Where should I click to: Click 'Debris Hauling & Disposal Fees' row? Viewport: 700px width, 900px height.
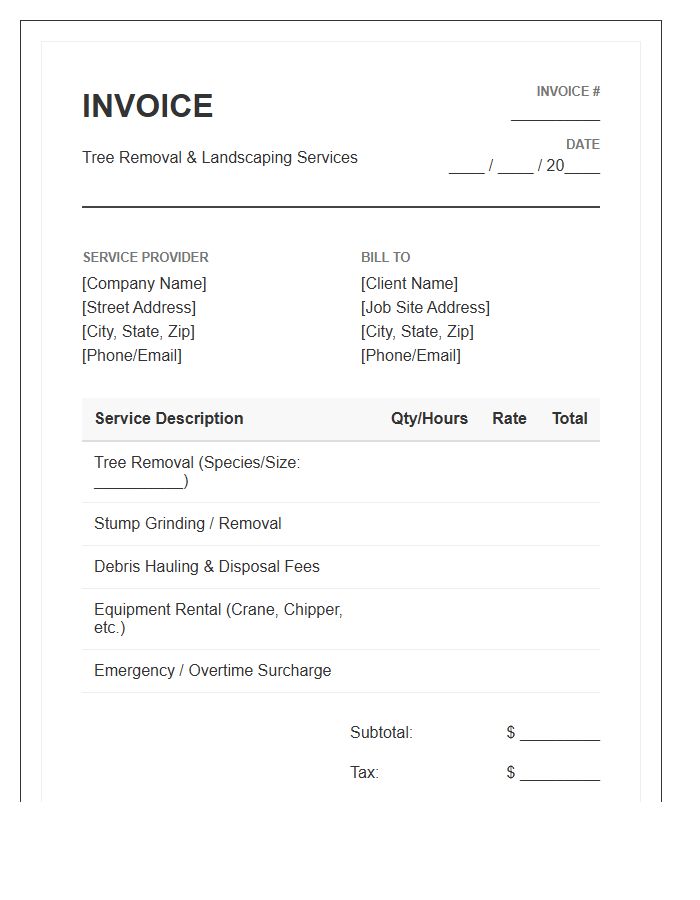pos(341,567)
